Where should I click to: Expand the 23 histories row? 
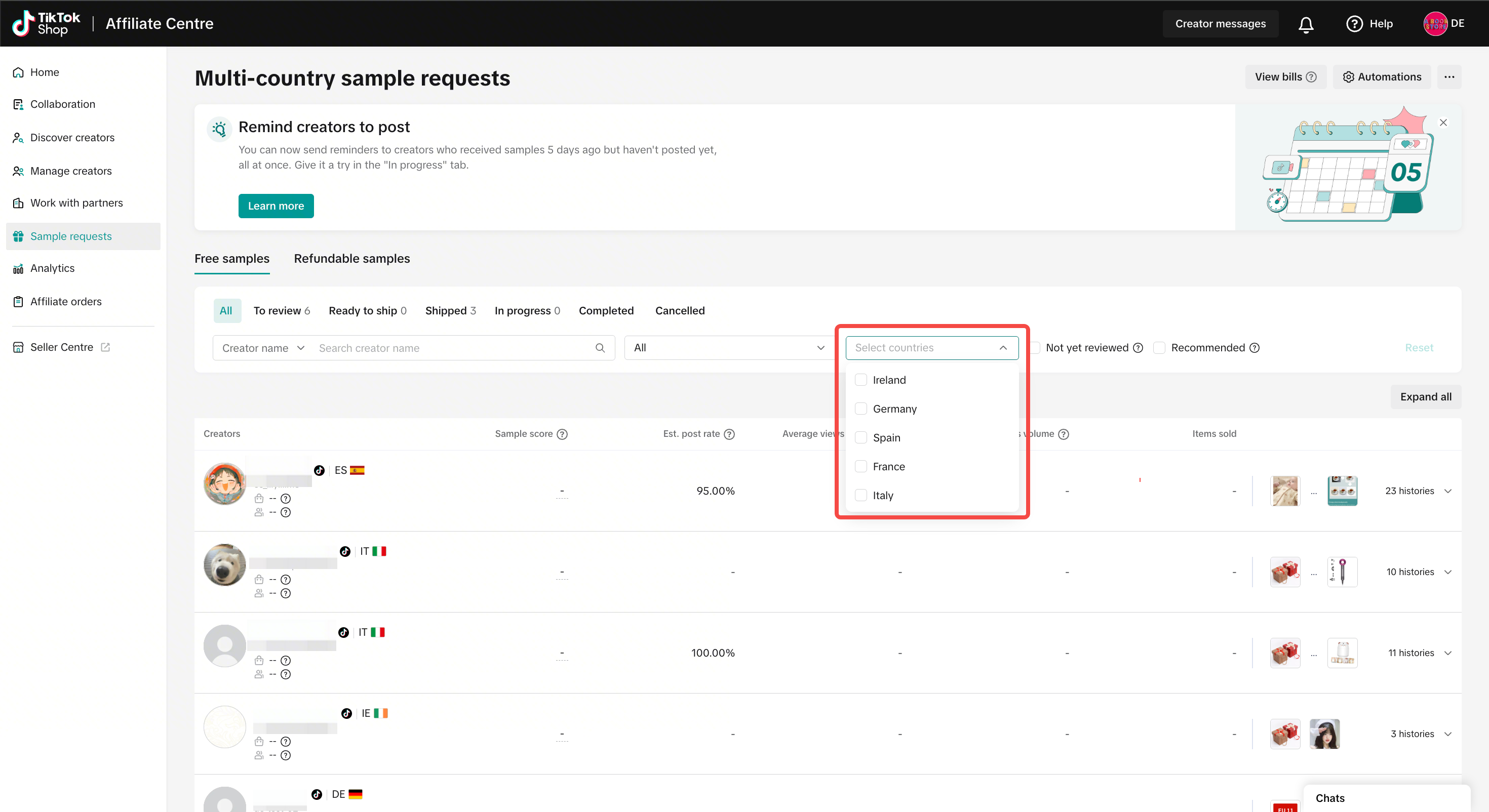tap(1447, 491)
